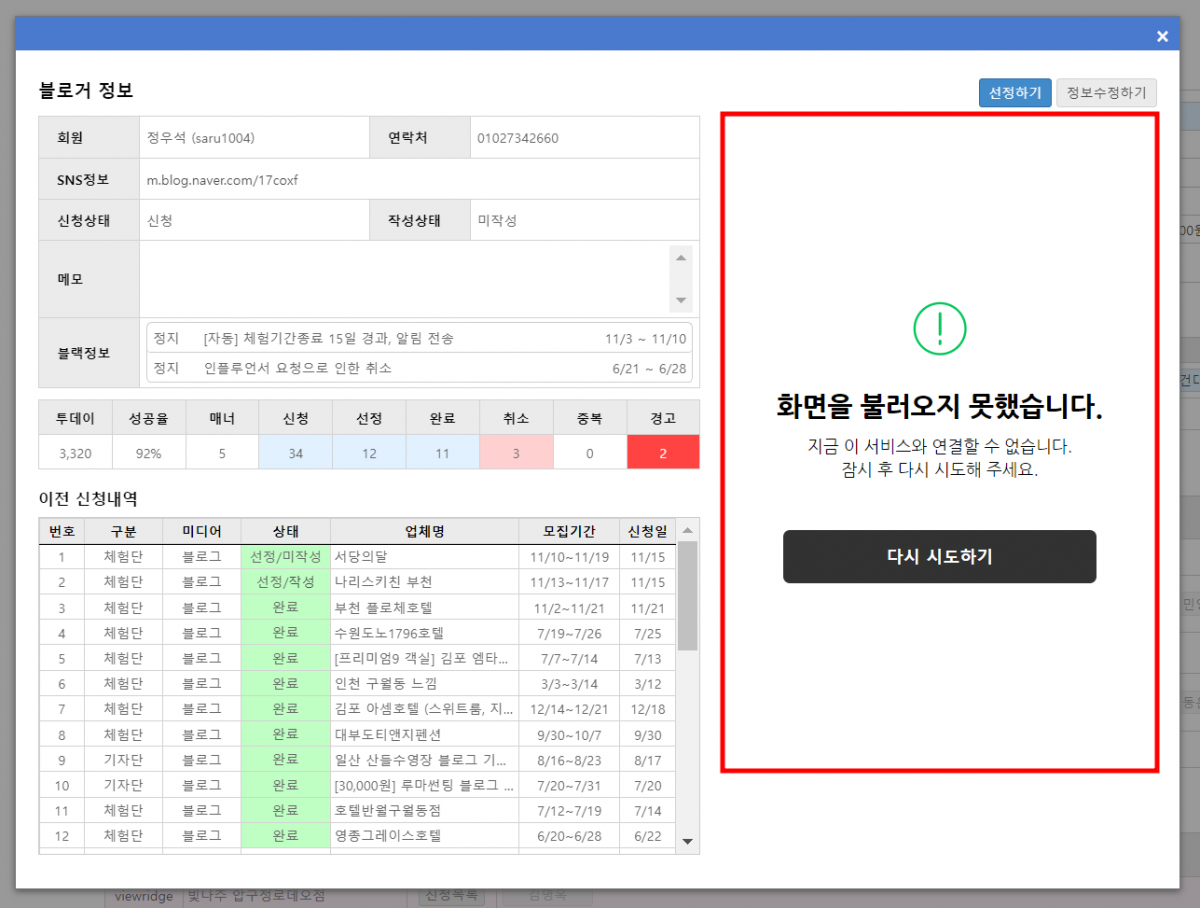Viewport: 1200px width, 908px height.
Task: Open the m.blog.naver.com/17coxf SNS link
Action: (222, 181)
